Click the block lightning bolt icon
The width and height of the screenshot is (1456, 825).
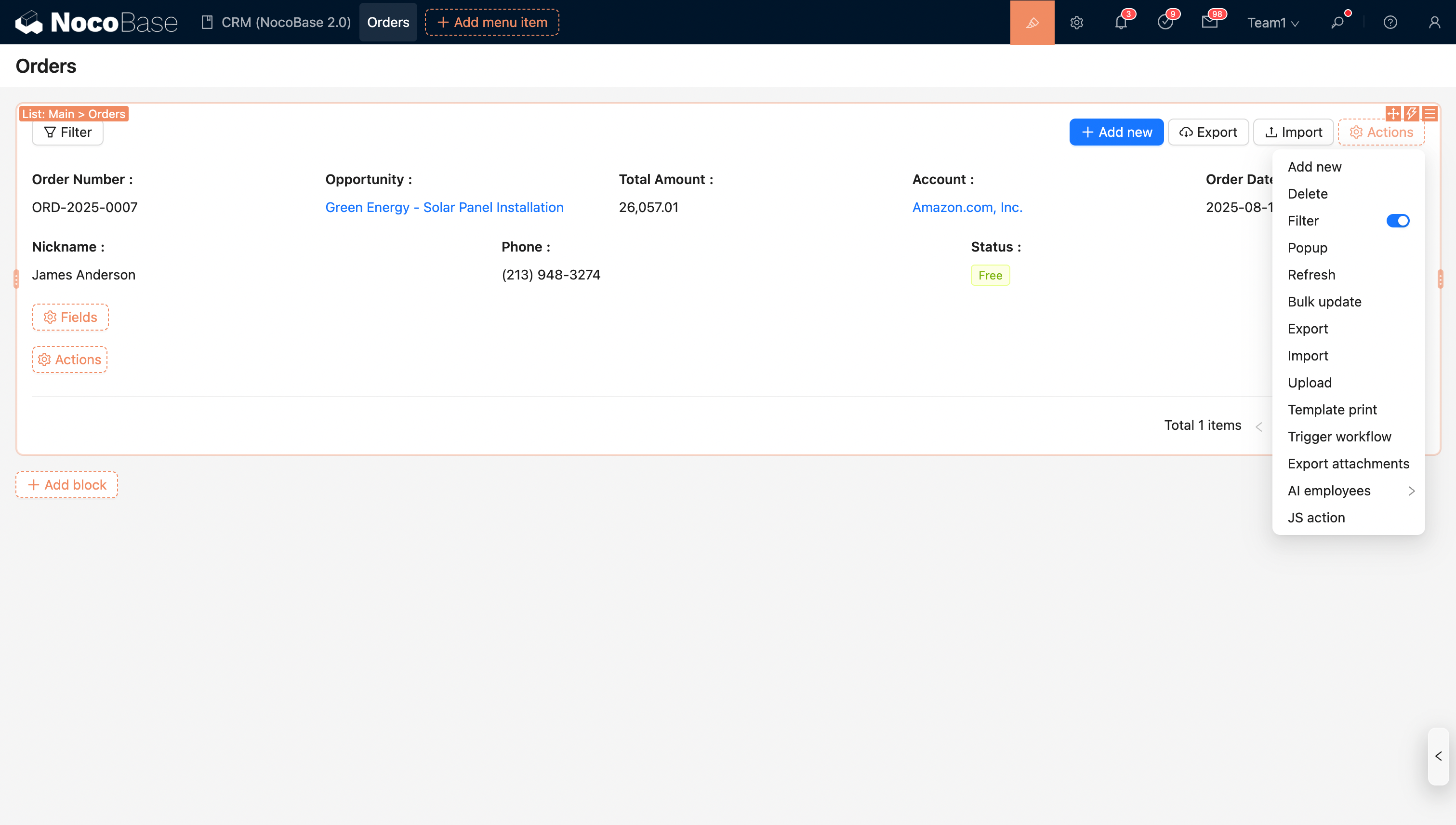pyautogui.click(x=1411, y=113)
